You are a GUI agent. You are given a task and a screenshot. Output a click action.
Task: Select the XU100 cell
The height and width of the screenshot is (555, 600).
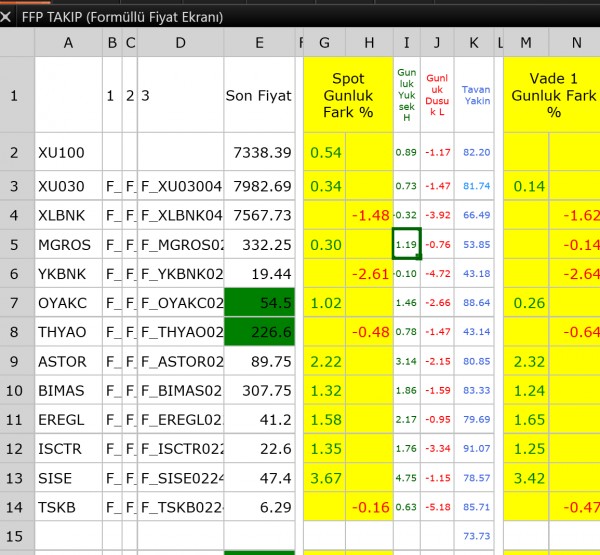coord(68,152)
